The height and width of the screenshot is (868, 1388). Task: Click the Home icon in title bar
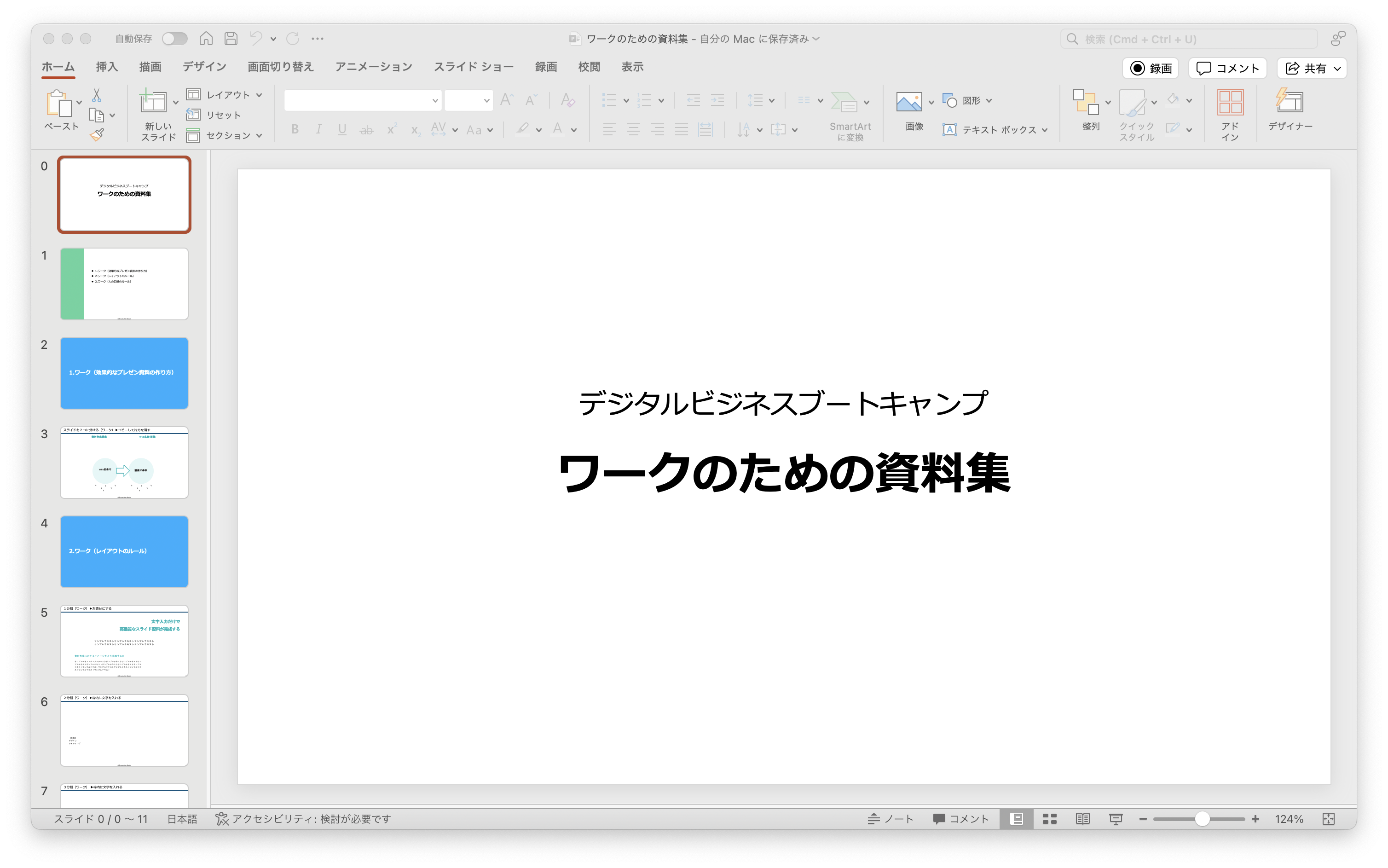pyautogui.click(x=206, y=39)
